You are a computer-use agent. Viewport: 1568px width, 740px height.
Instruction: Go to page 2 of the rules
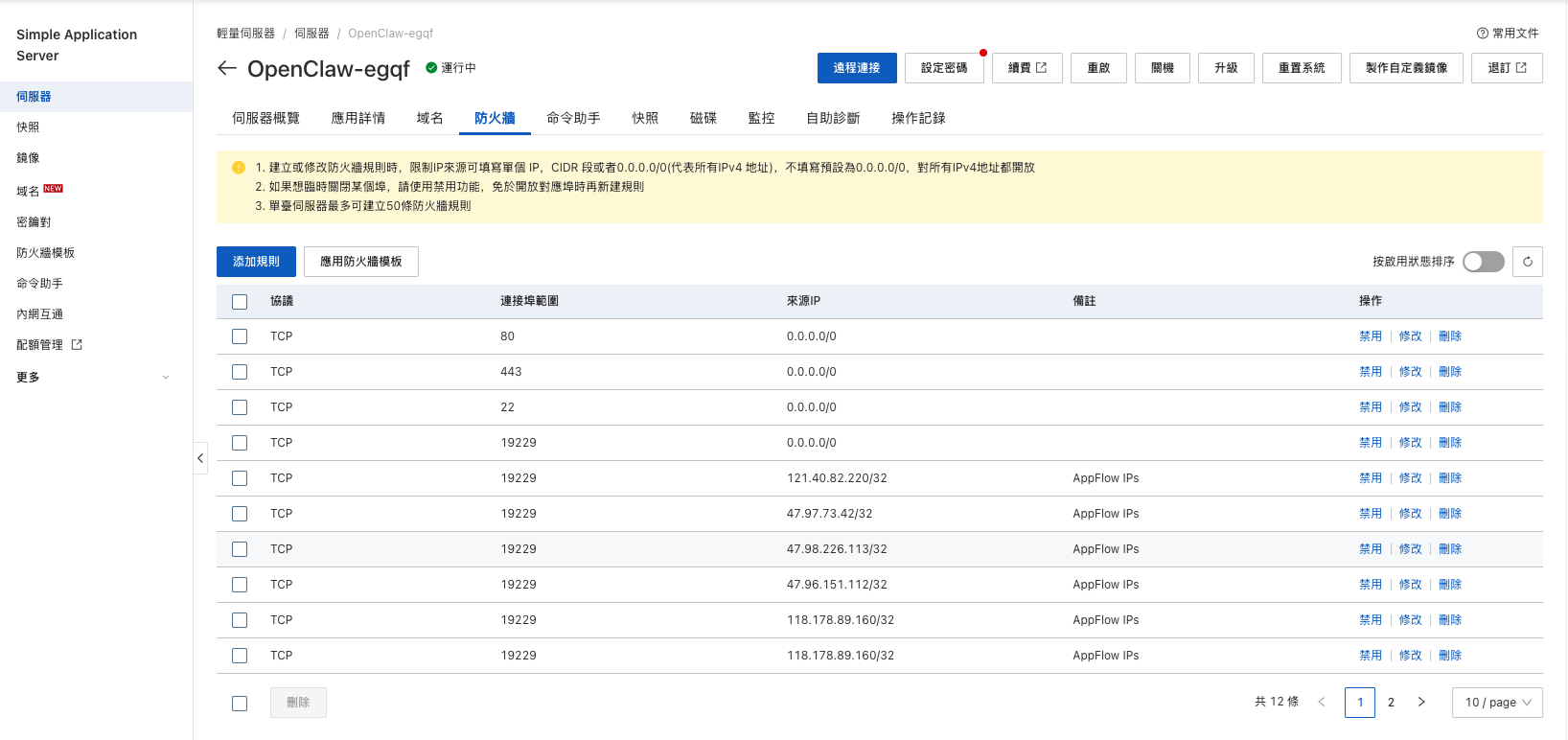click(1391, 703)
